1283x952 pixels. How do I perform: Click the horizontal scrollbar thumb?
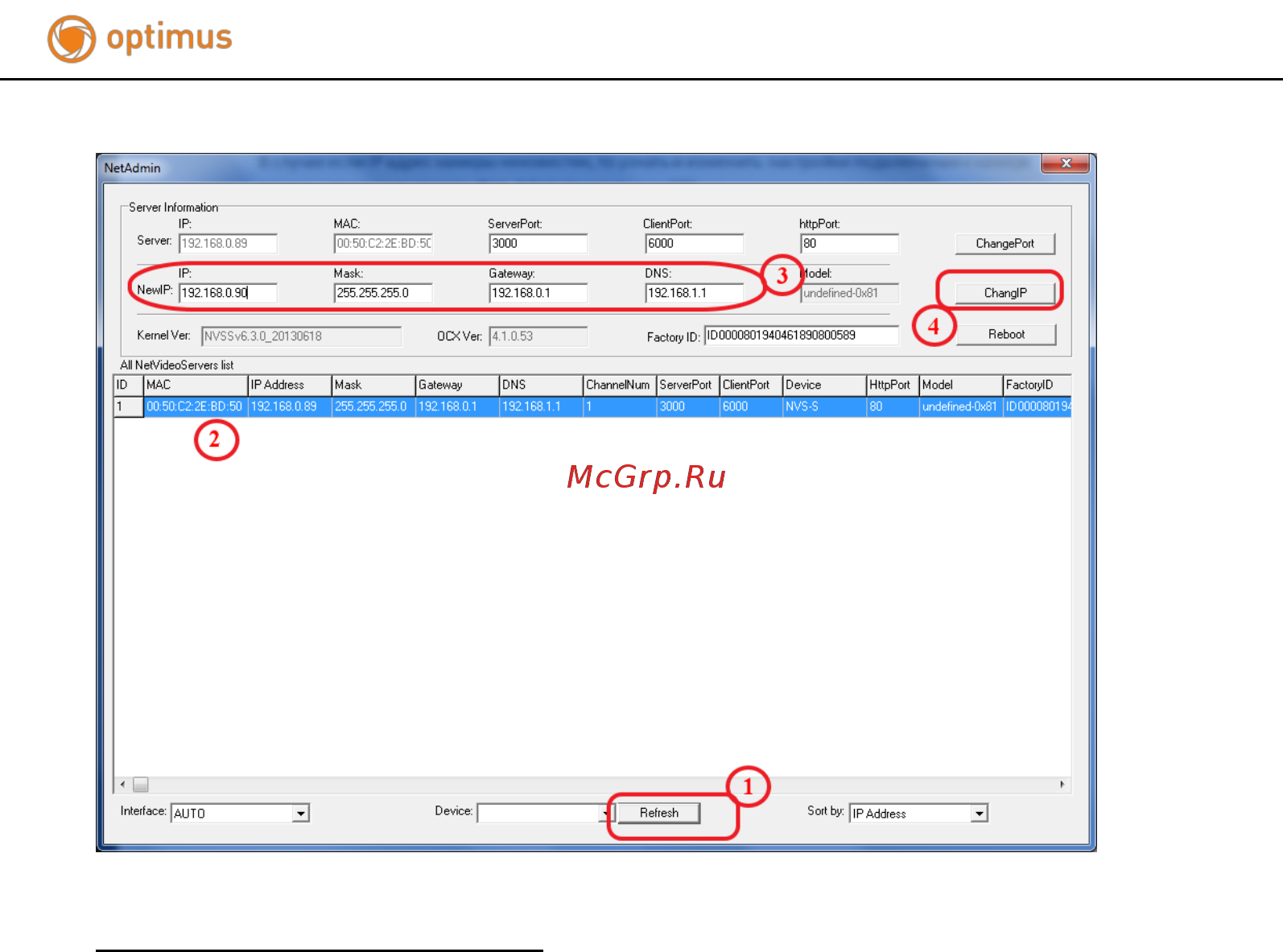coord(141,784)
